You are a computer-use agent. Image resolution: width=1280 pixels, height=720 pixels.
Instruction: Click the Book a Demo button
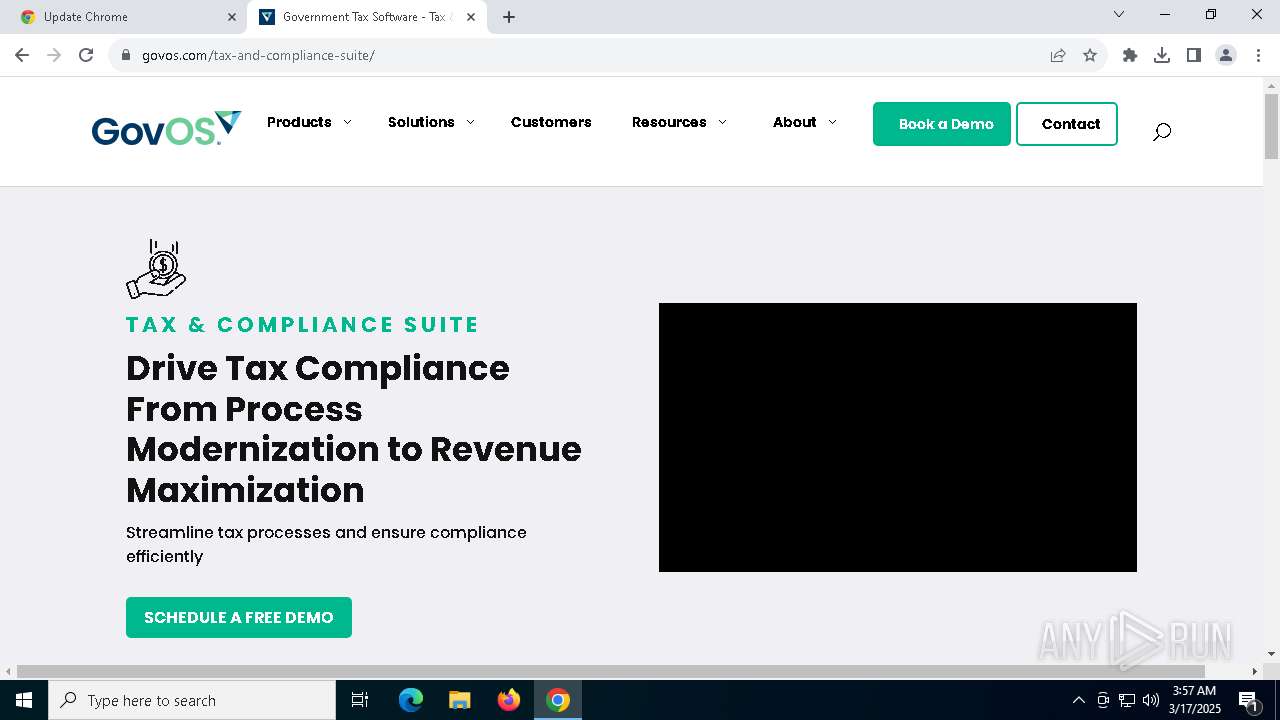(942, 124)
